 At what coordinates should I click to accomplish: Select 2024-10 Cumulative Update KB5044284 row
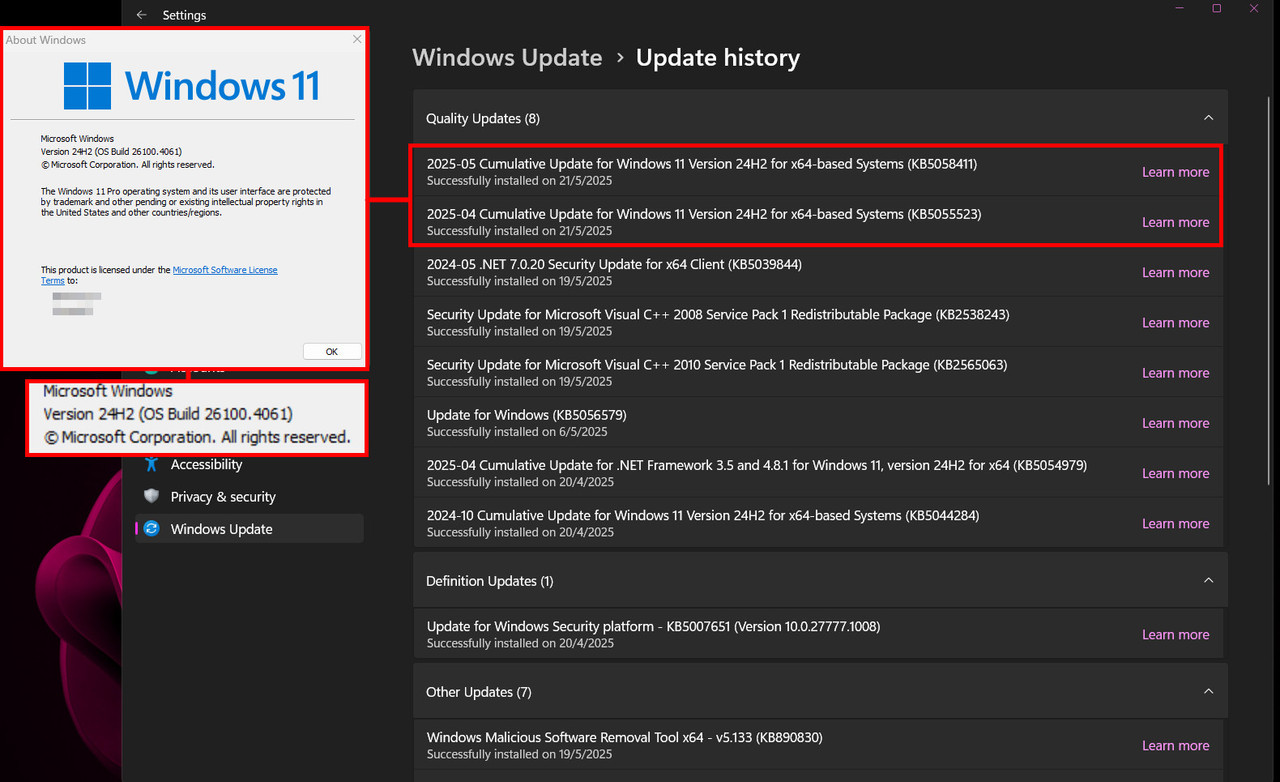pyautogui.click(x=820, y=523)
